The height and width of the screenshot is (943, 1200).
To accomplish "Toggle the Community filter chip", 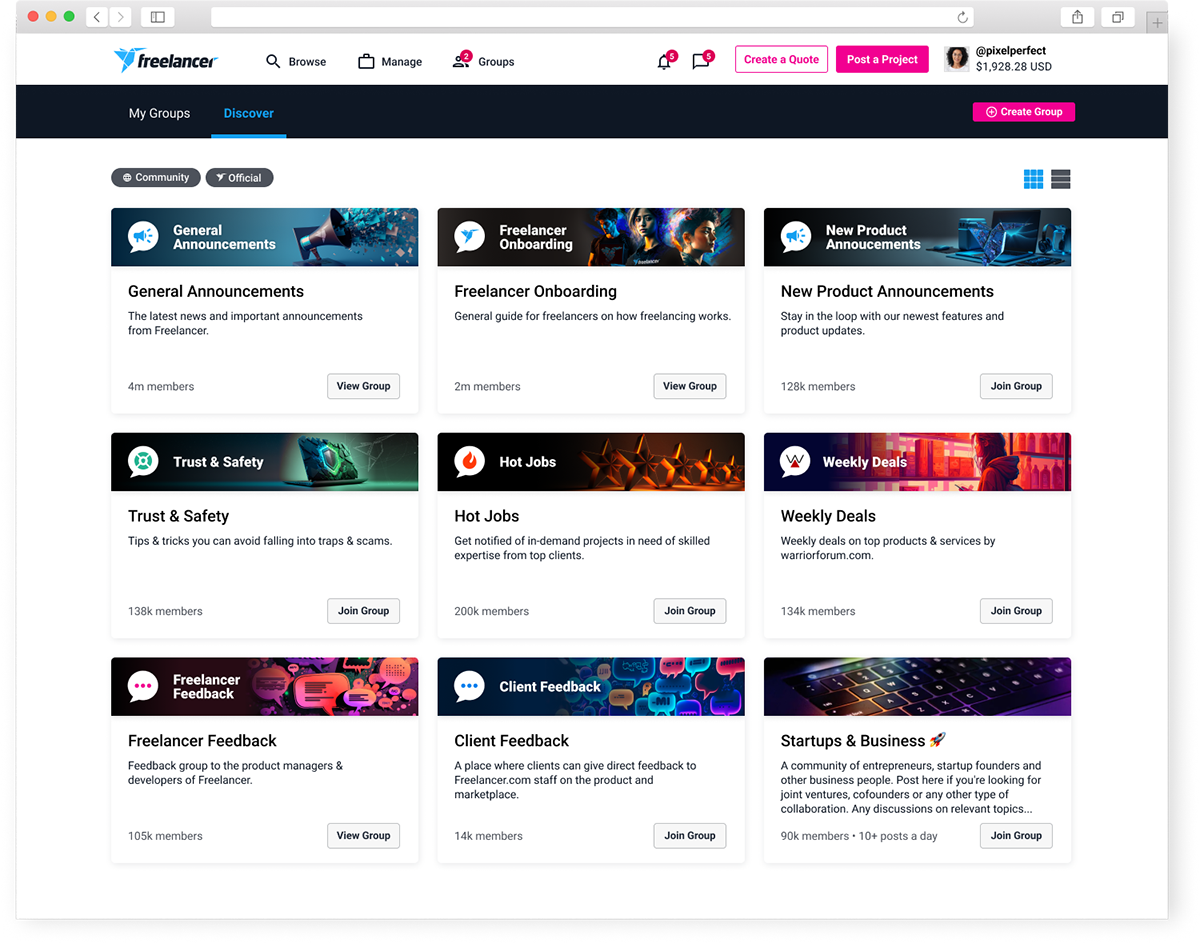I will tap(156, 178).
